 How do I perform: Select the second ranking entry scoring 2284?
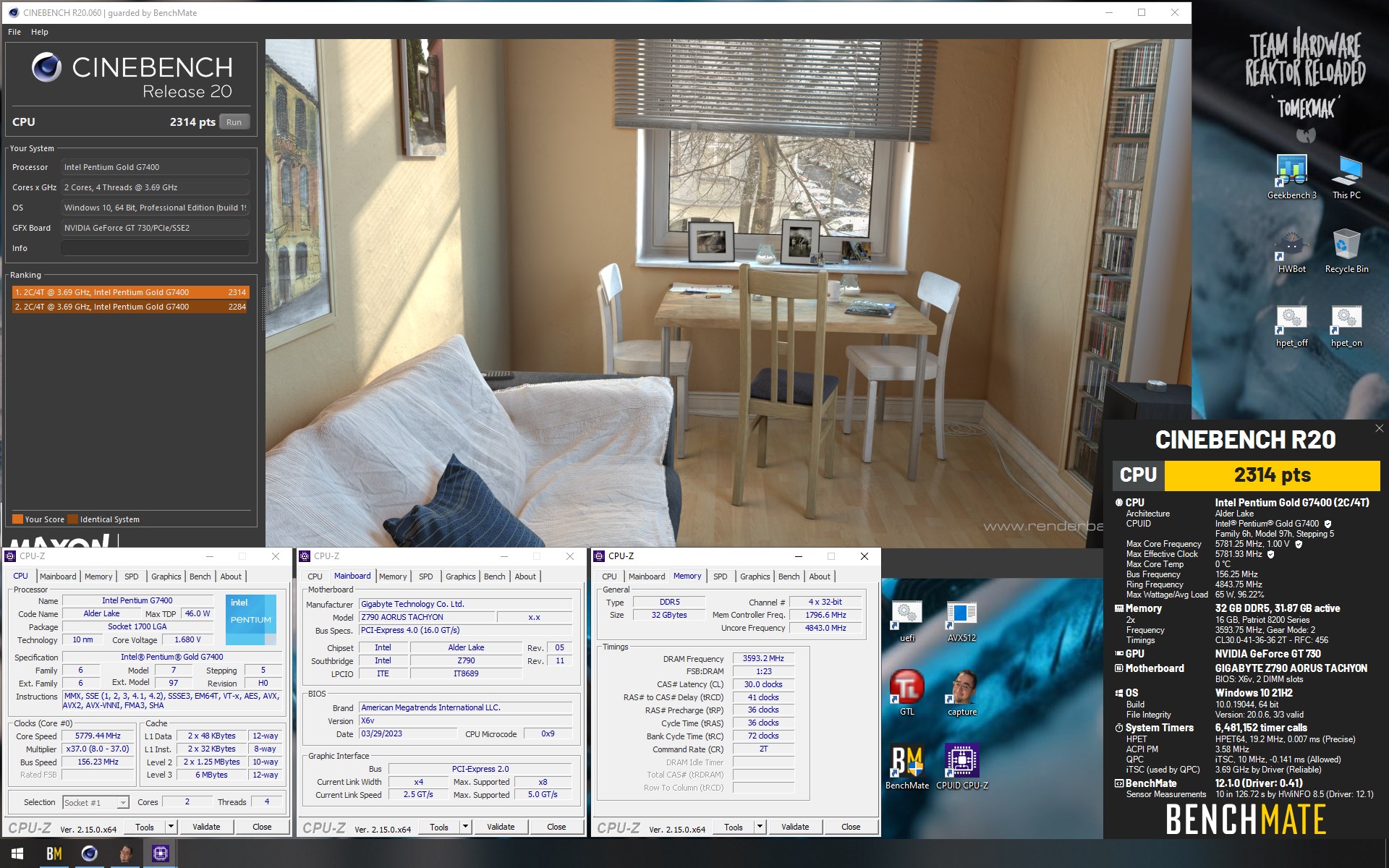pyautogui.click(x=130, y=307)
